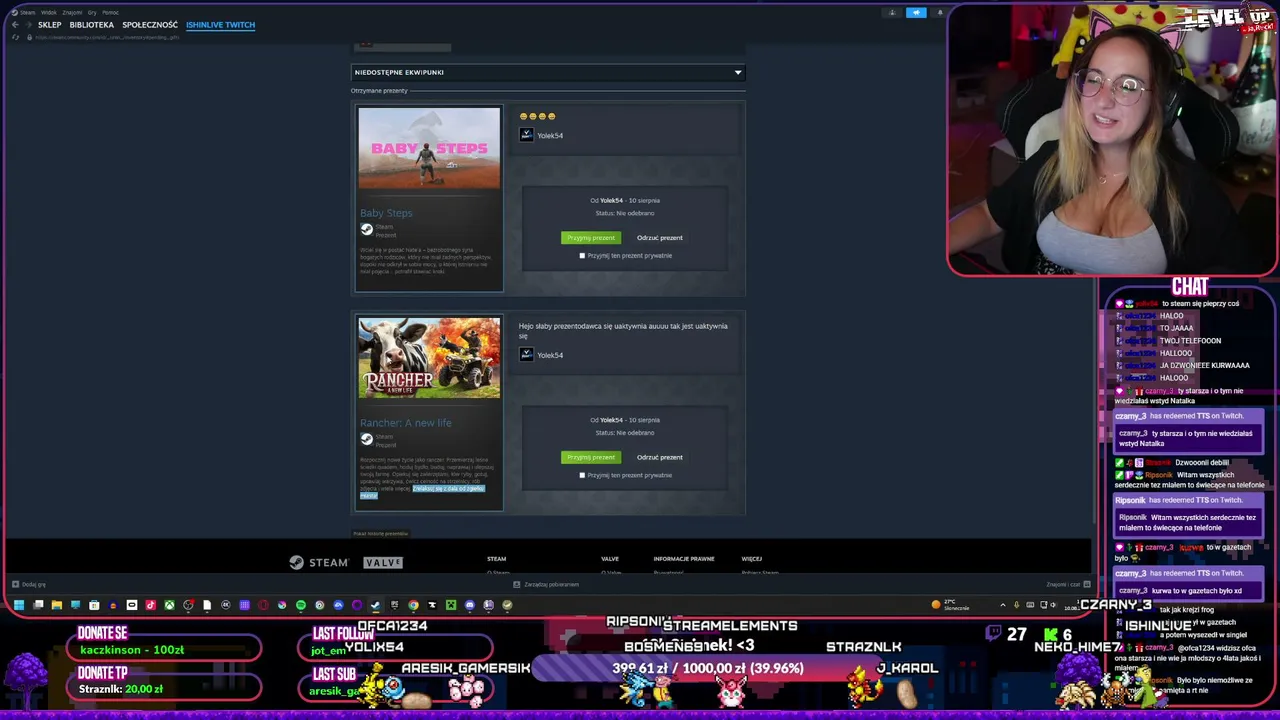Open the Pomoc menu
Image resolution: width=1280 pixels, height=720 pixels.
tap(110, 13)
